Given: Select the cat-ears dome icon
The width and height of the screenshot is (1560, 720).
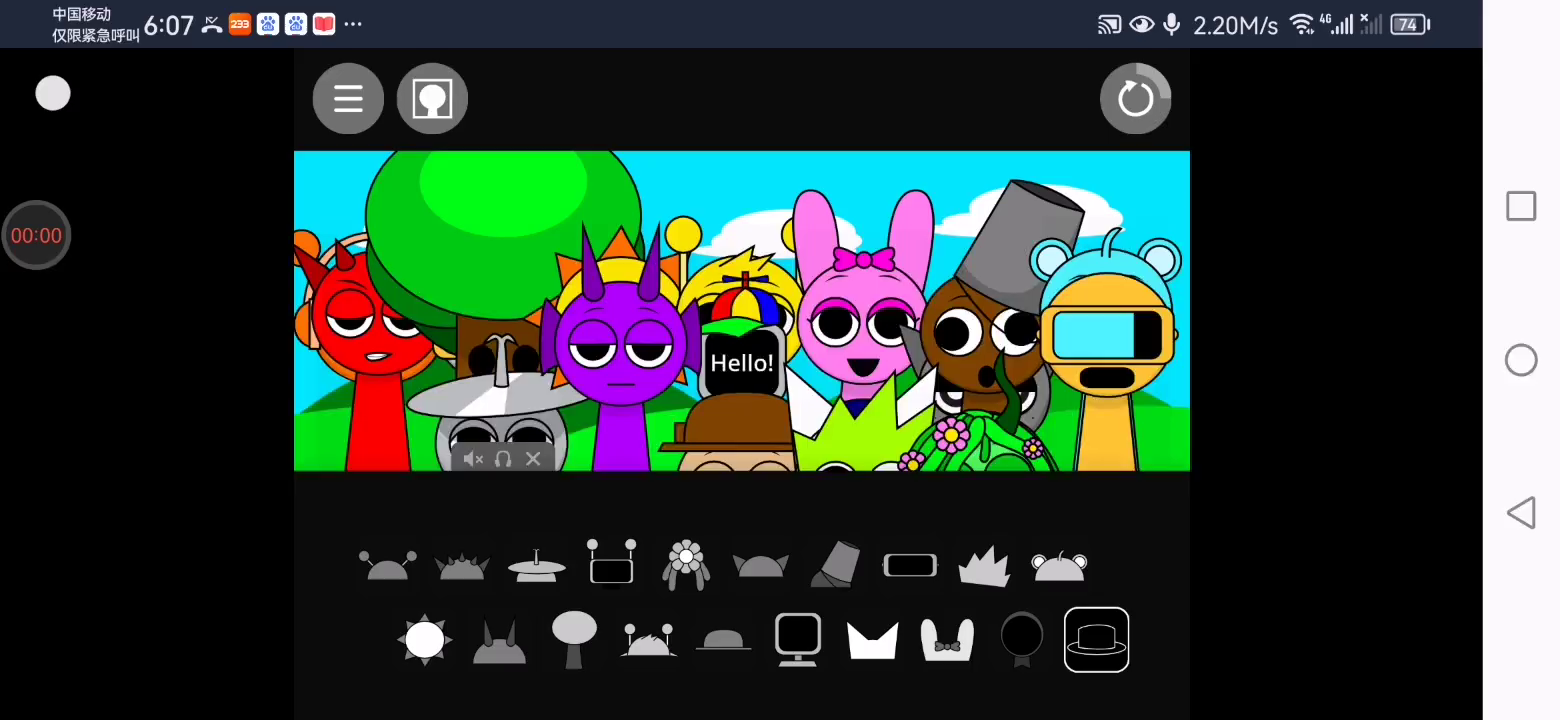Looking at the screenshot, I should pos(760,566).
